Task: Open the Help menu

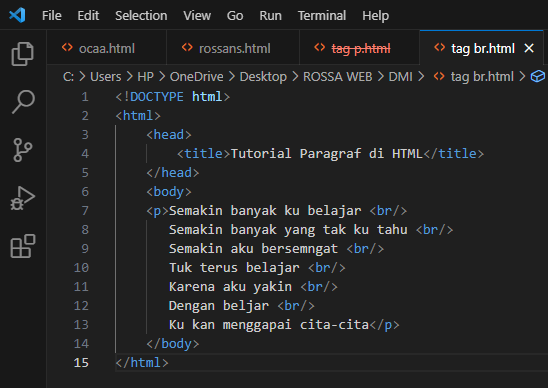Action: tap(375, 15)
